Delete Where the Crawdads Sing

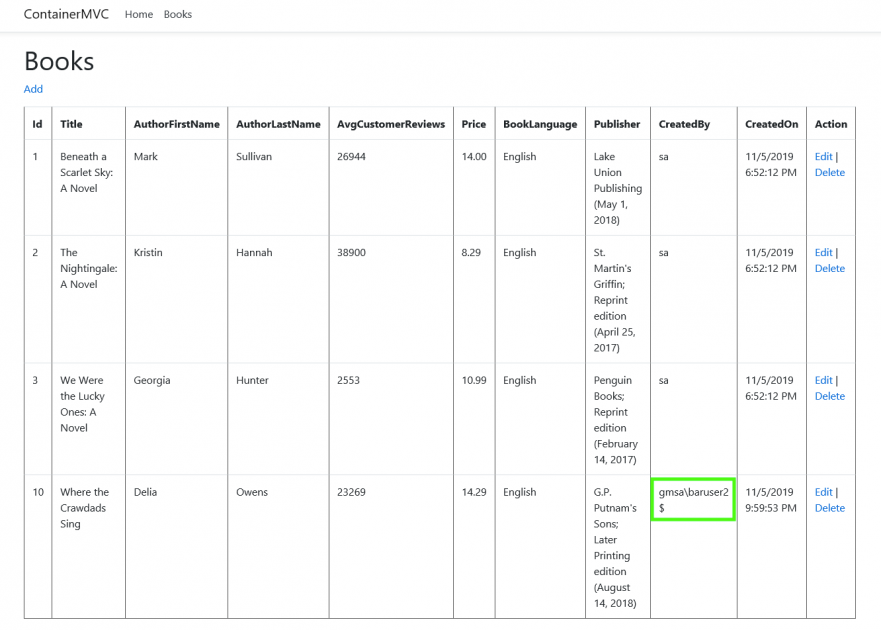[829, 508]
